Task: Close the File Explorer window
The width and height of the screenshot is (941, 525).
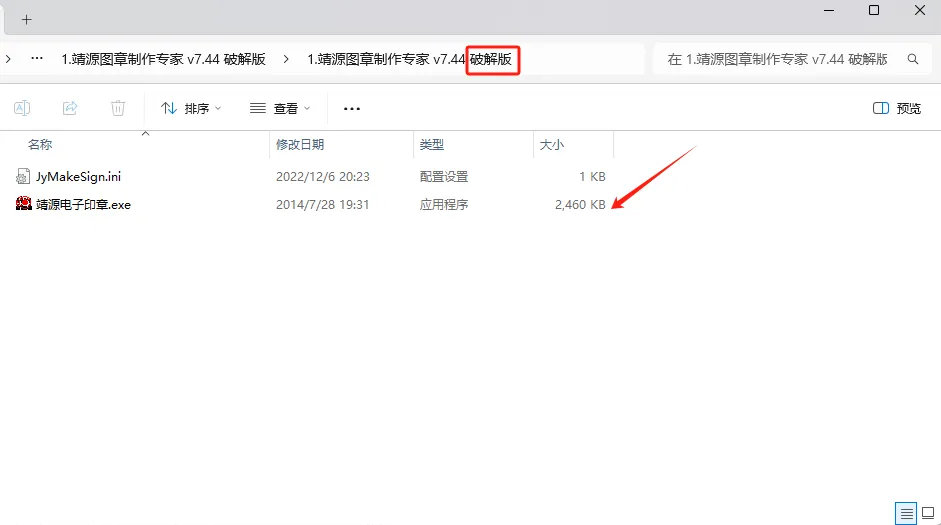Action: click(919, 10)
